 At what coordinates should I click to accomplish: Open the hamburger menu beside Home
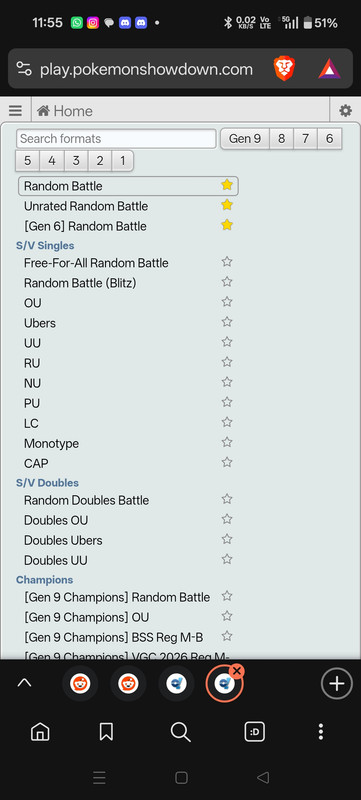pos(15,111)
